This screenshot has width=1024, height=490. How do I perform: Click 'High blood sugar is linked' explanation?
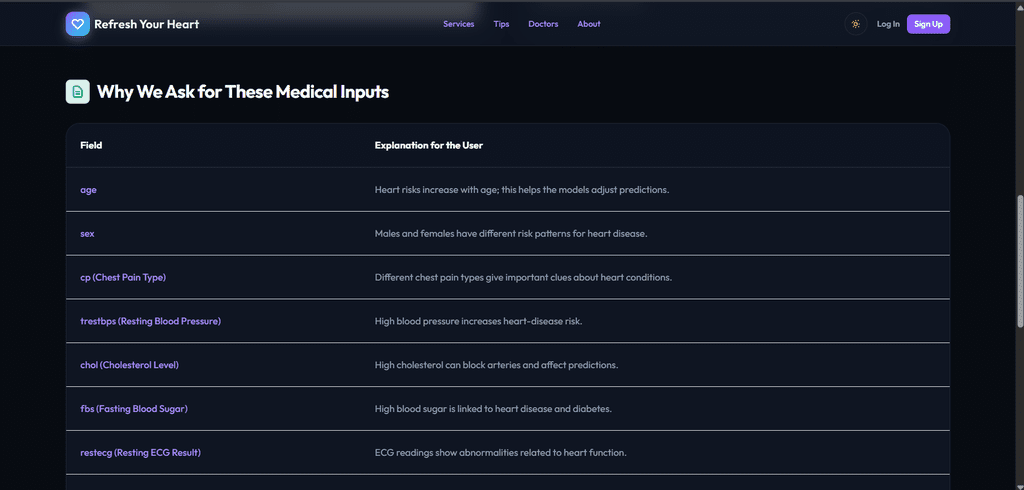[x=493, y=408]
